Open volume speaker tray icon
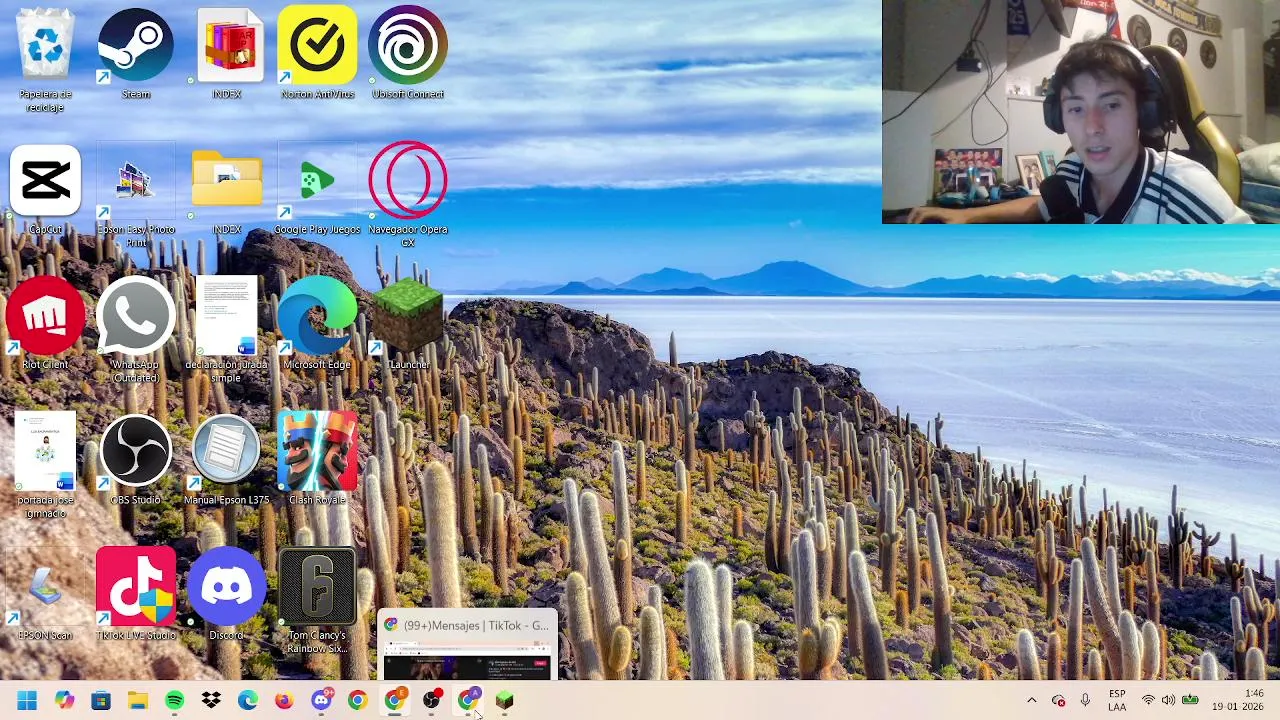This screenshot has height=720, width=1280. (1168, 701)
